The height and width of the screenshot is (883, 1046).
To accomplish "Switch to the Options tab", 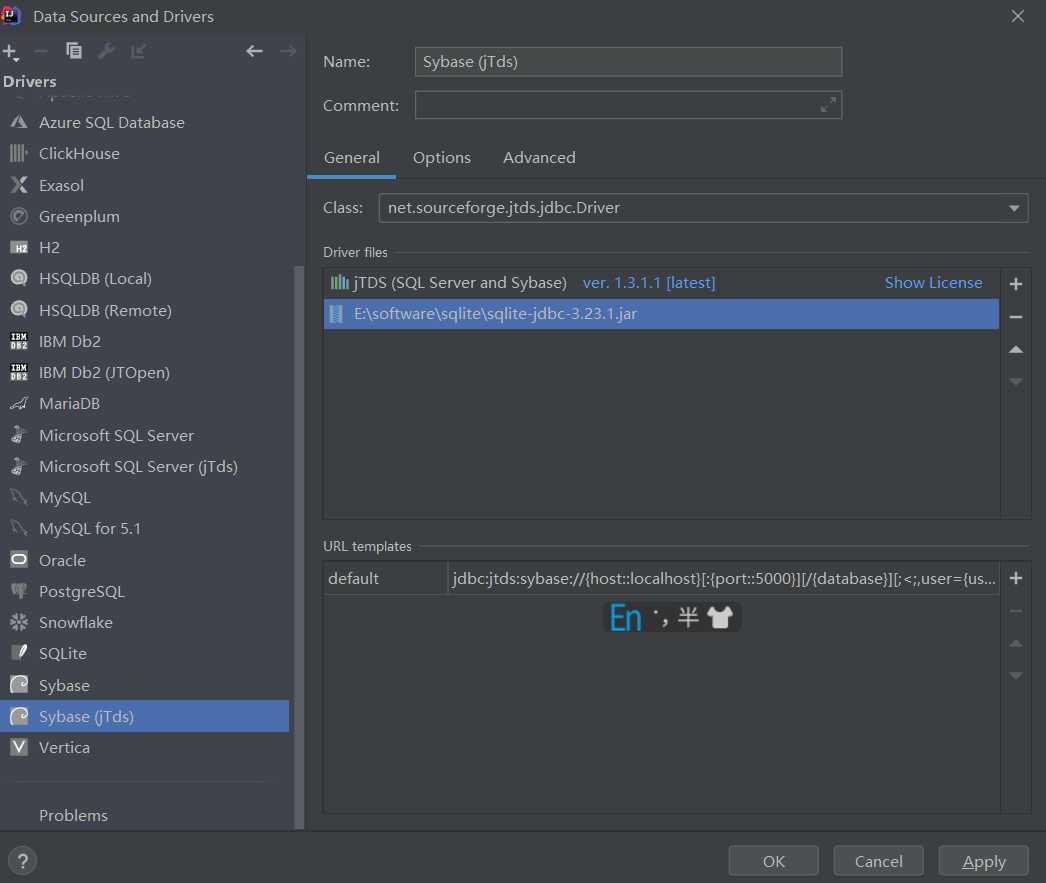I will pos(442,157).
